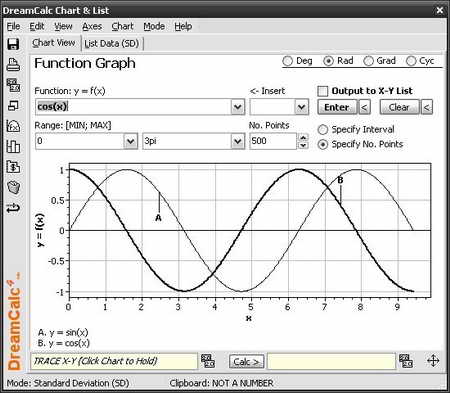450x393 pixels.
Task: Open the function graph sidebar icon
Action: coord(13,126)
